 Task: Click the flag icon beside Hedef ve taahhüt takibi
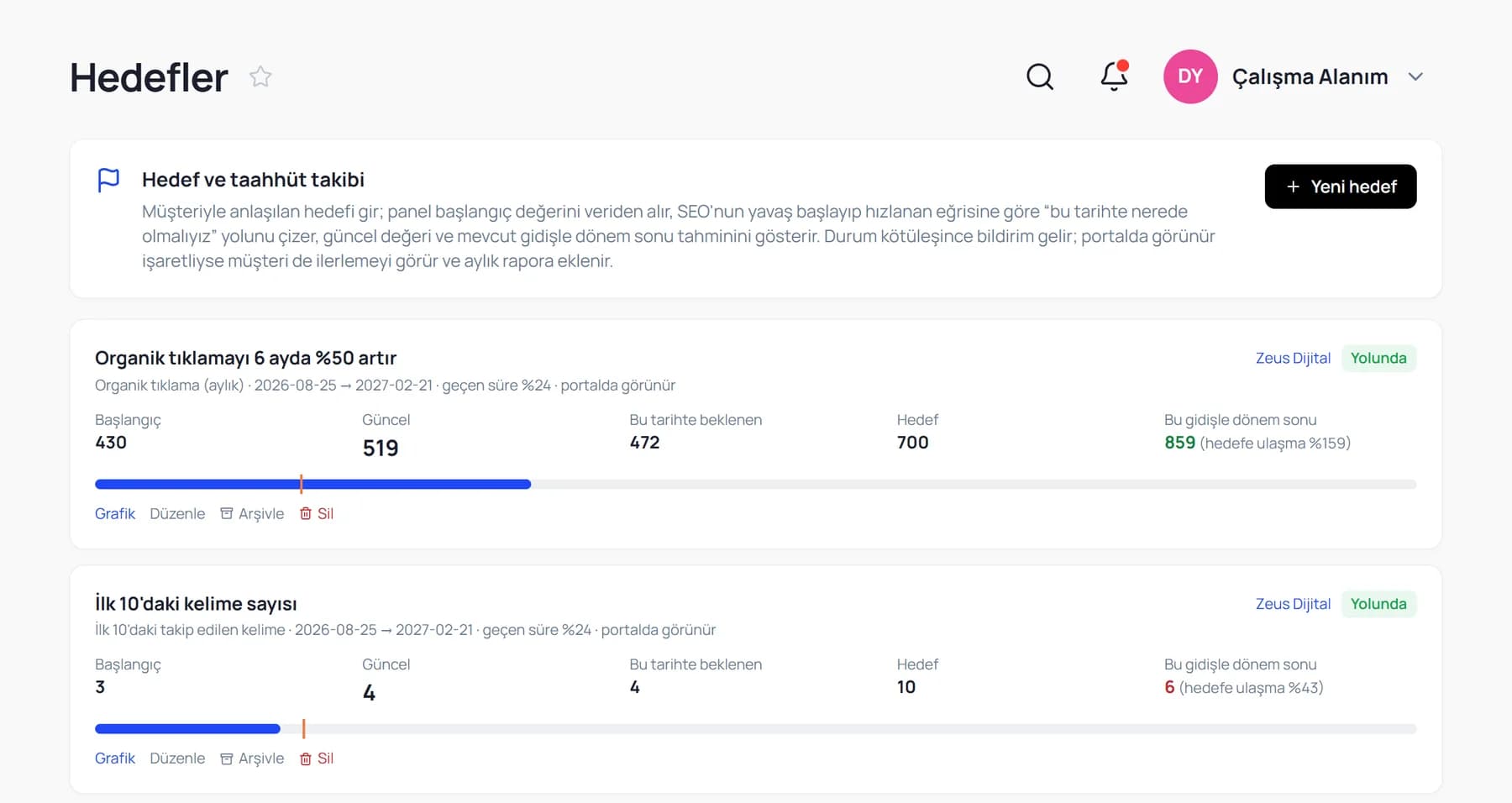point(108,180)
